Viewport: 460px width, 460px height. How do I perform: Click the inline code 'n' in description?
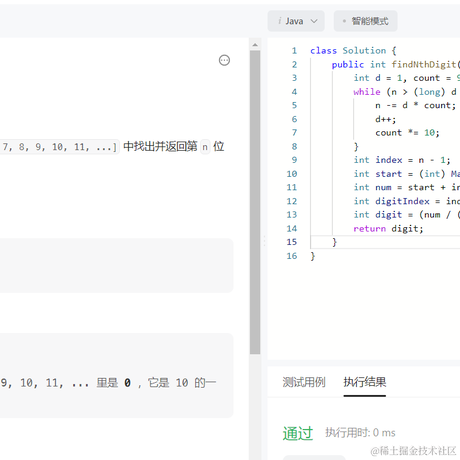click(205, 147)
